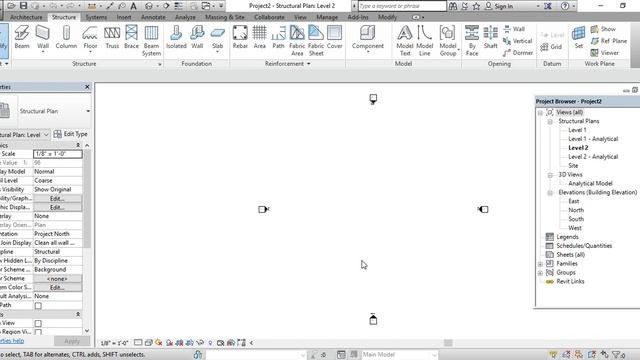
Task: Expand the Groups tree node
Action: tap(540, 273)
